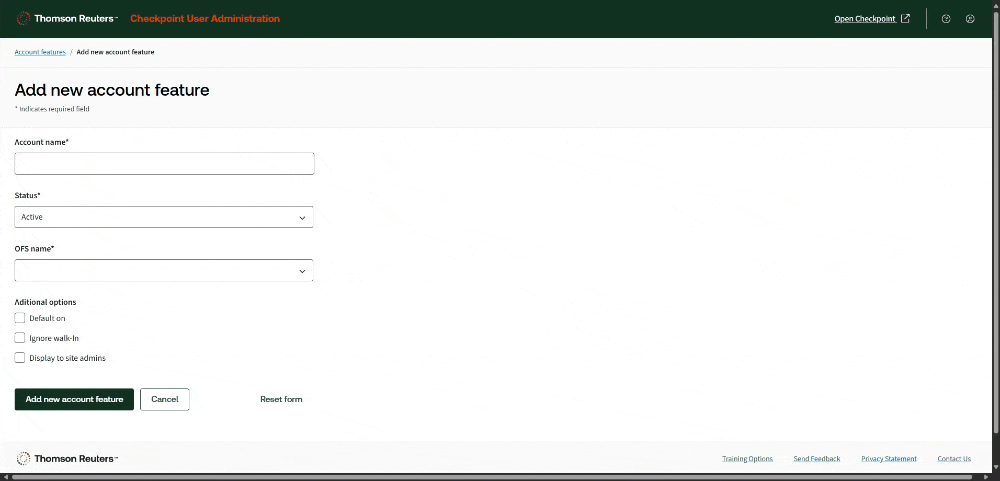Click the Contact Us footer link
Screen dimensions: 1000x481
point(954,459)
